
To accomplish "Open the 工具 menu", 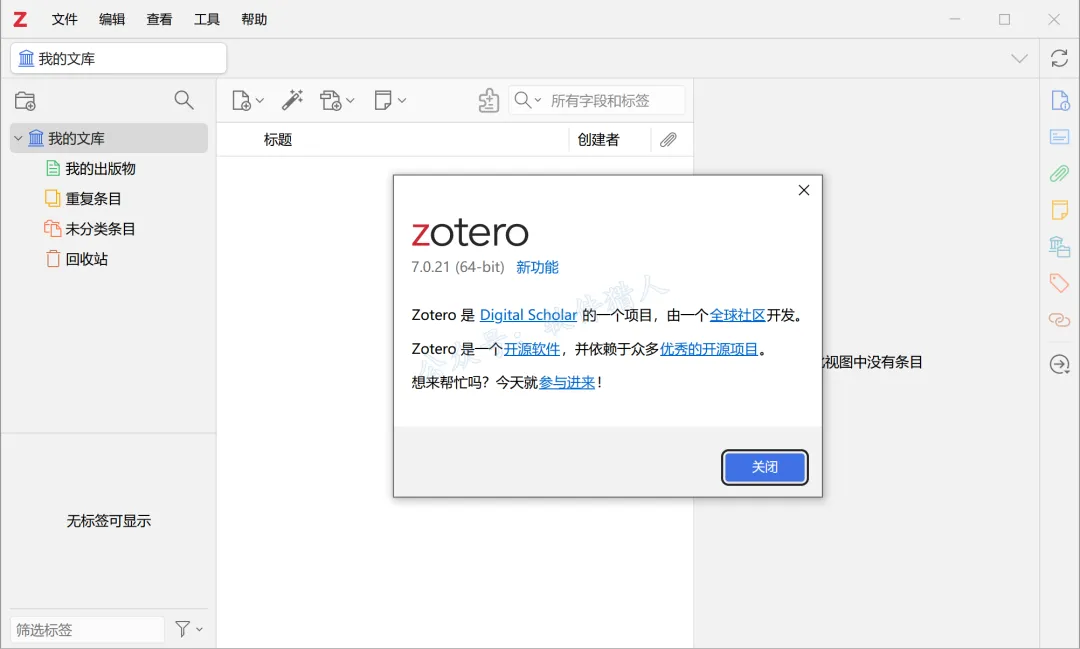I will pyautogui.click(x=207, y=19).
